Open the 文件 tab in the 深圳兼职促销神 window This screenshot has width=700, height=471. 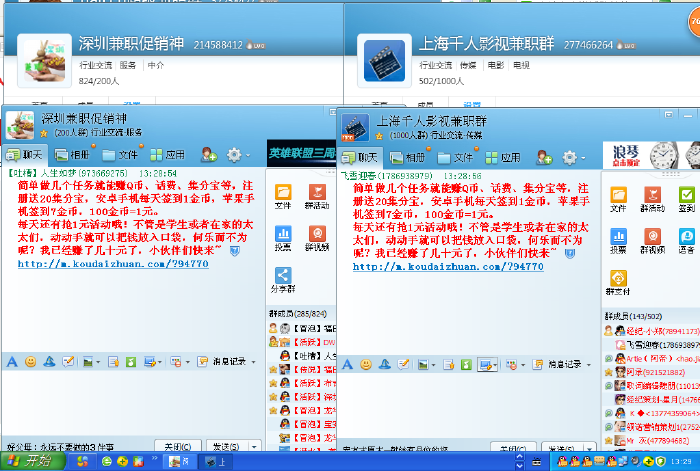[x=120, y=155]
